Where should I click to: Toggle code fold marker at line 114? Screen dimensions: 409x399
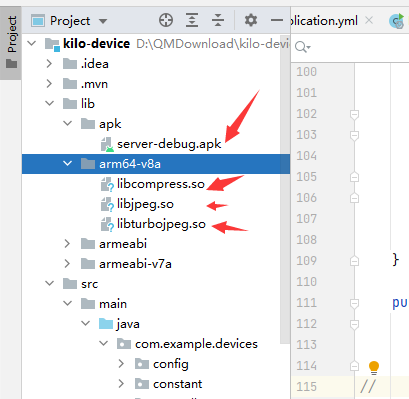pos(354,366)
